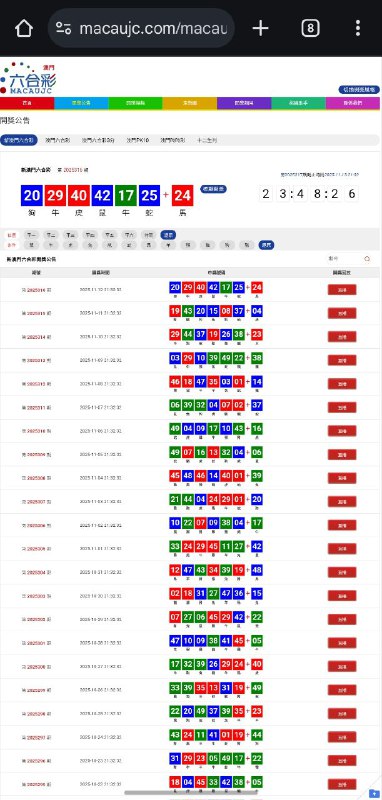Image resolution: width=382 pixels, height=800 pixels.
Task: Click the blue button beside ball 24
Action: 213,189
